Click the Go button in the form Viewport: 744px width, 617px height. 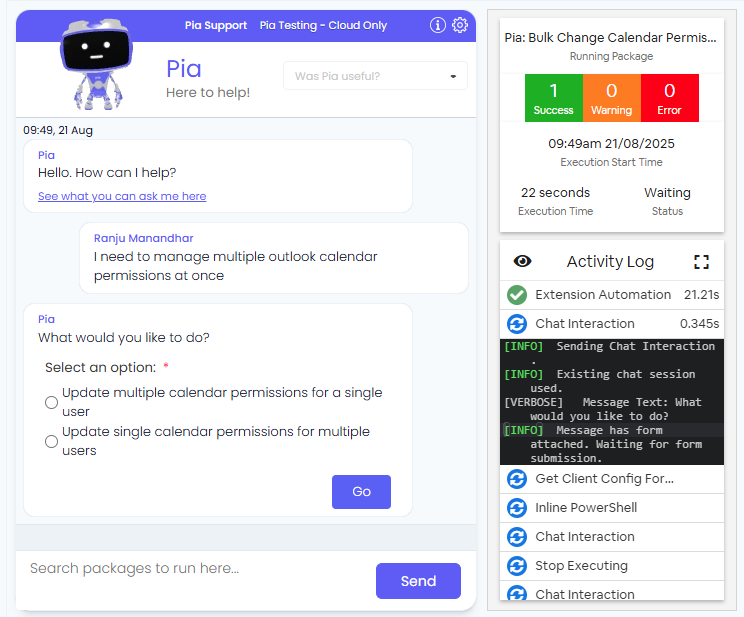[361, 492]
